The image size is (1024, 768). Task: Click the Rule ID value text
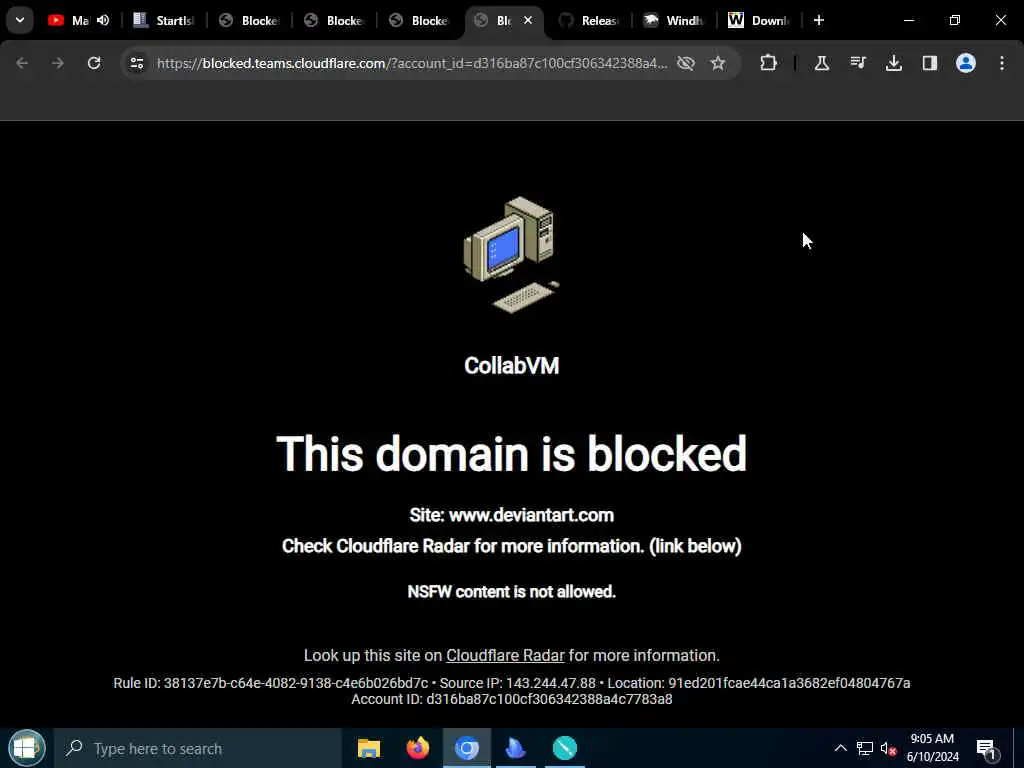(296, 683)
